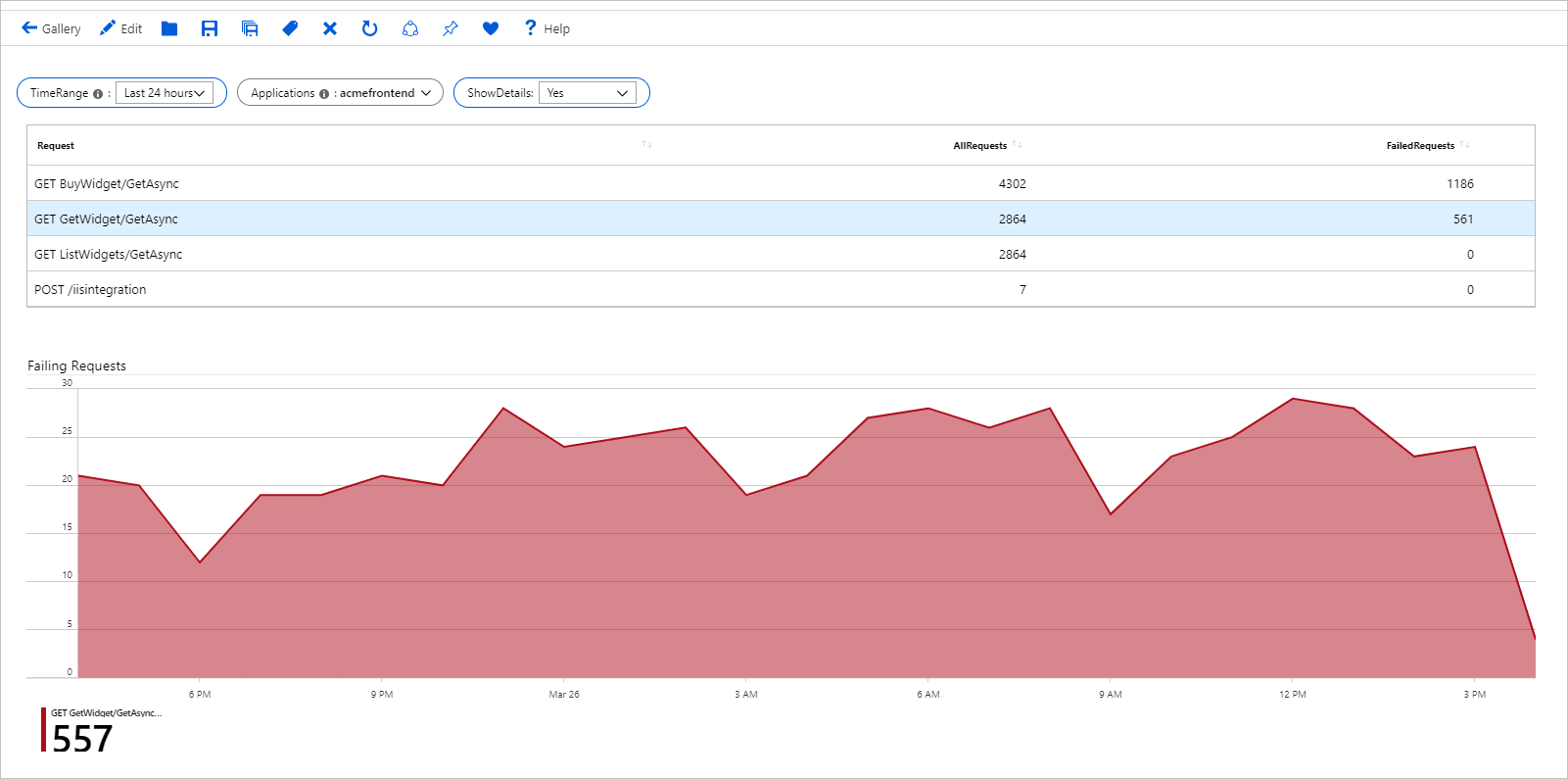Open Help from the toolbar
The image size is (1568, 779).
point(546,28)
